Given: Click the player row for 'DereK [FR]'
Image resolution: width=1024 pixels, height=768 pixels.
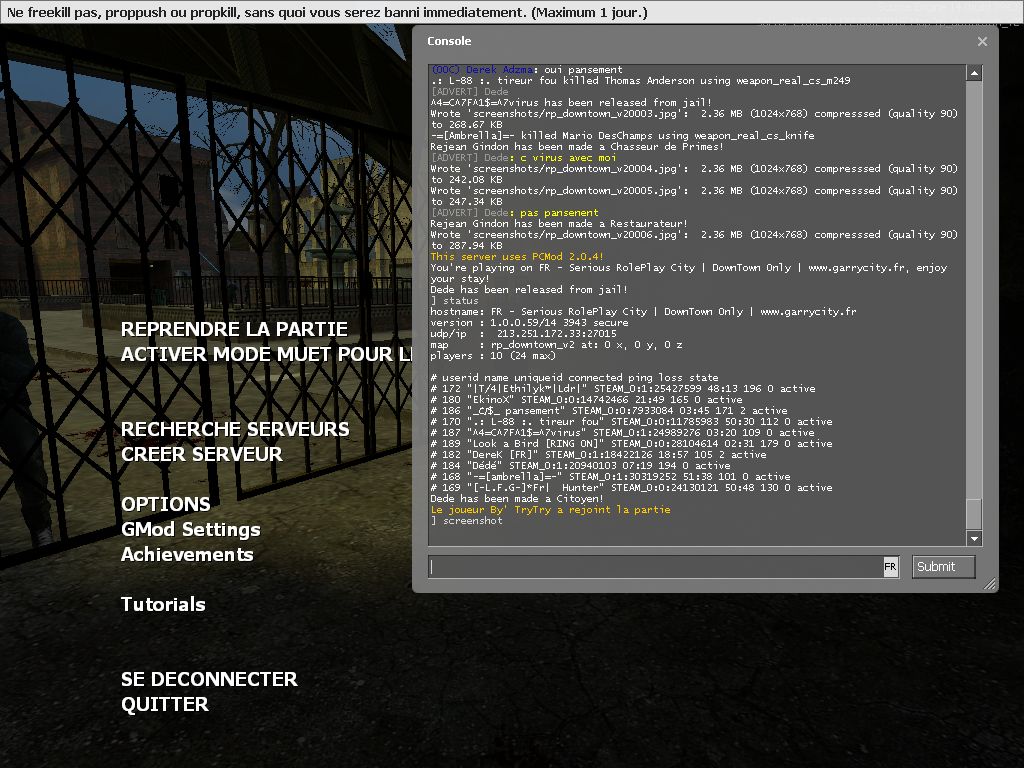Looking at the screenshot, I should coord(598,455).
